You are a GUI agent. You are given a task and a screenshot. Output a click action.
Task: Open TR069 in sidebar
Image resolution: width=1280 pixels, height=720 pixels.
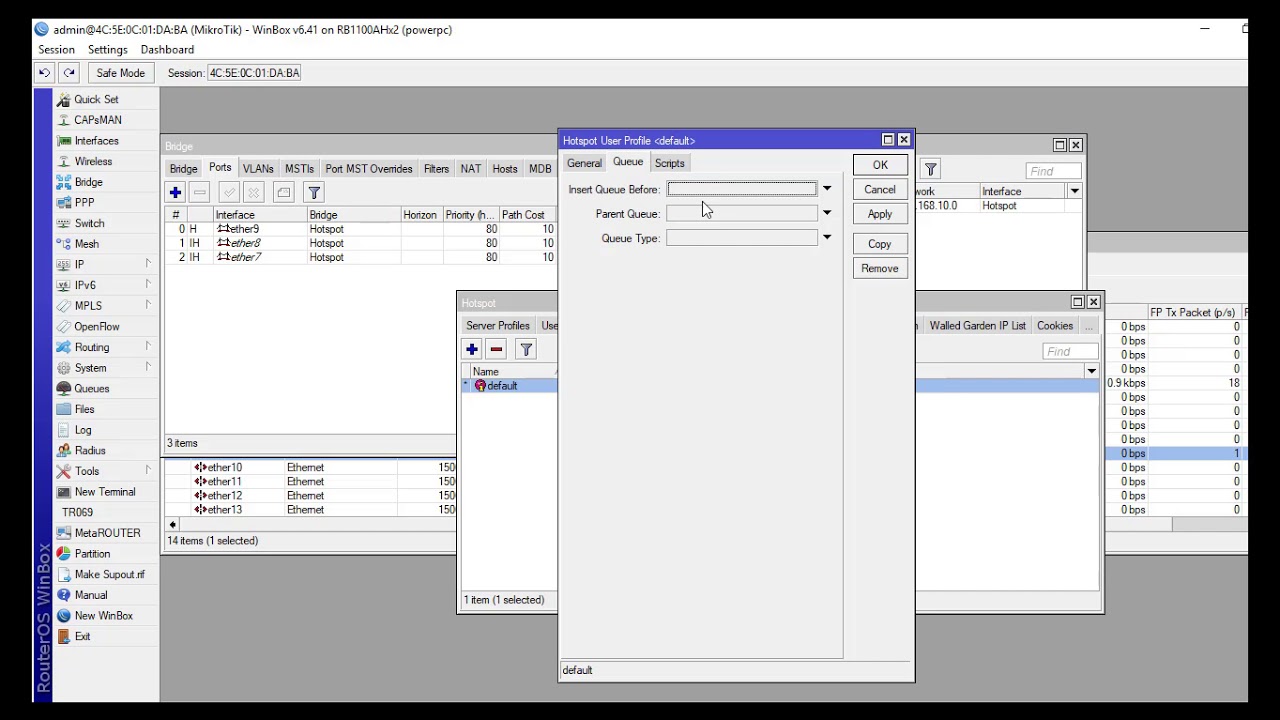77,512
